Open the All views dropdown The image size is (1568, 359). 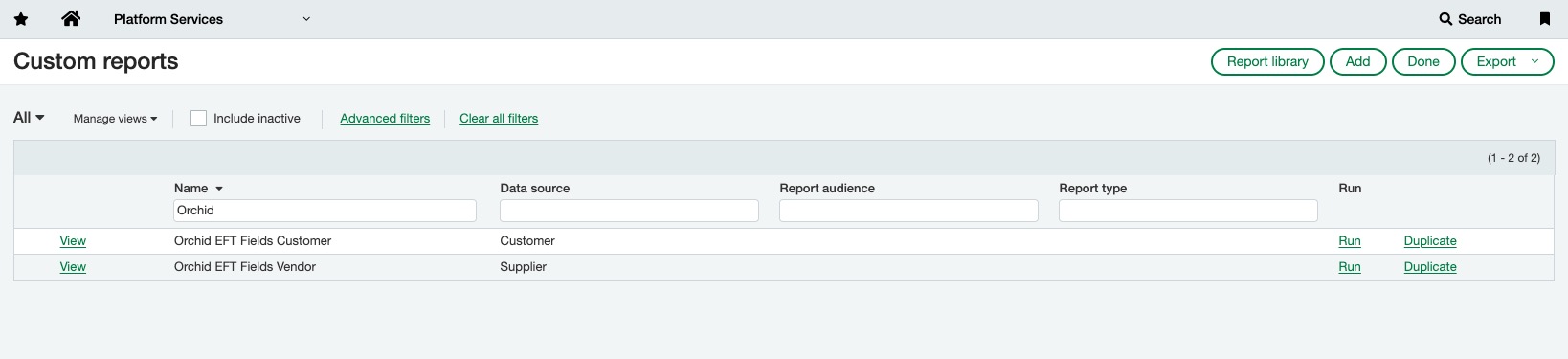[x=29, y=118]
